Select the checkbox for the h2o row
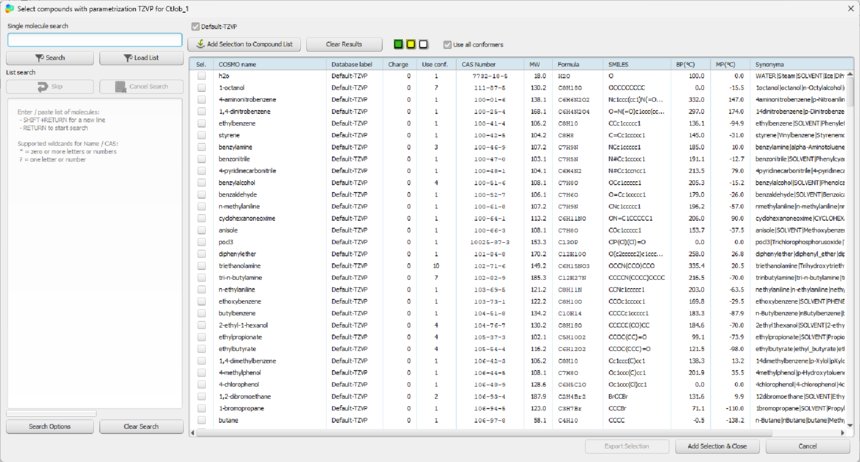This screenshot has height=462, width=860. 201,76
